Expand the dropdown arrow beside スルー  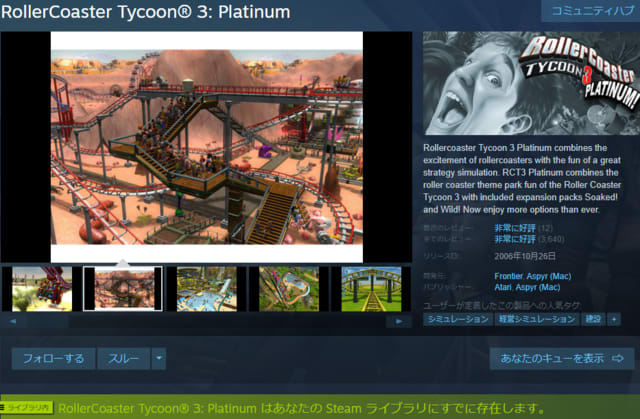(159, 359)
